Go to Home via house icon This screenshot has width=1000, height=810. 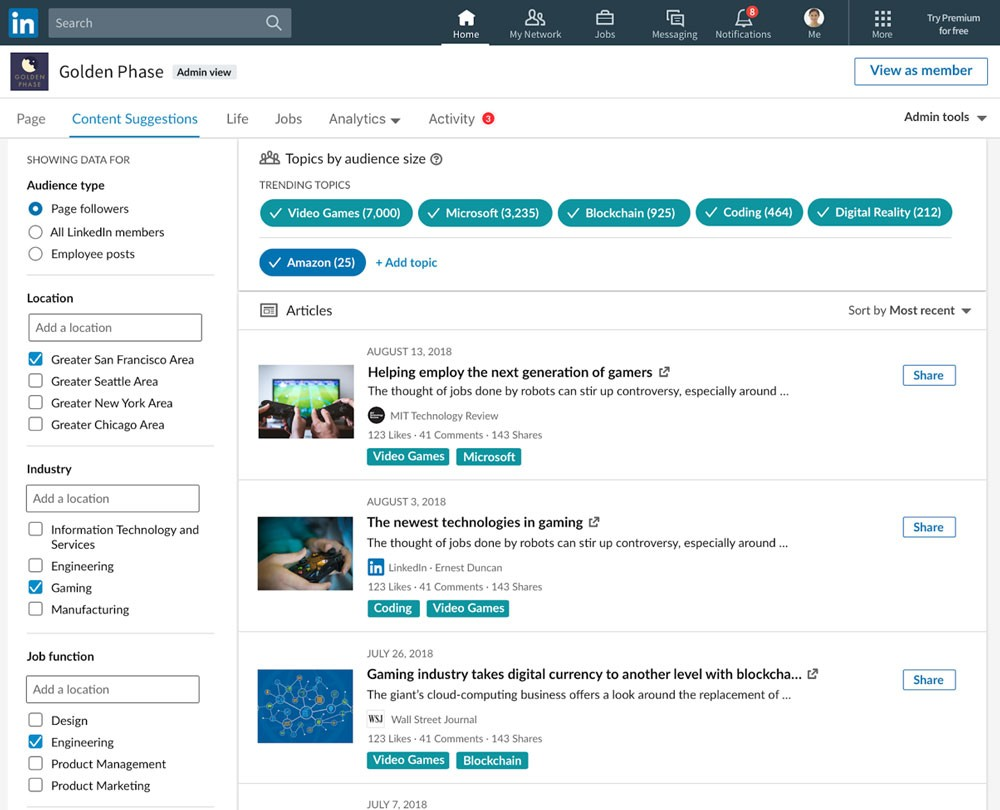click(466, 18)
